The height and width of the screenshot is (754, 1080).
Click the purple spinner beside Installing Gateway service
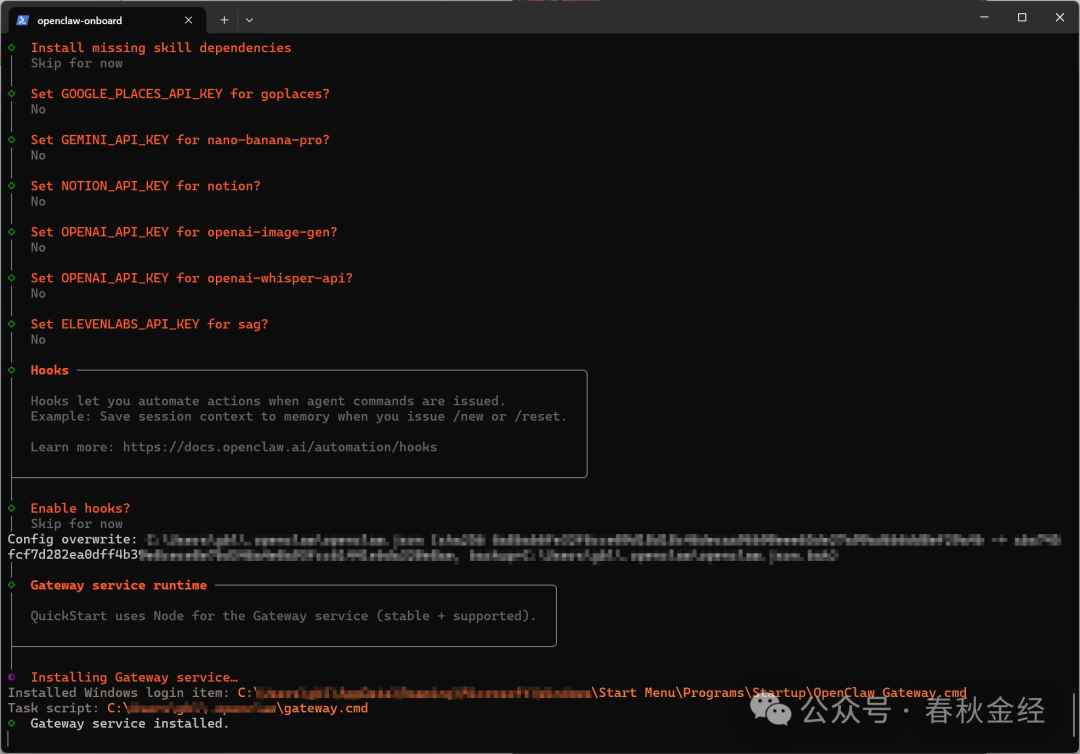(12, 677)
